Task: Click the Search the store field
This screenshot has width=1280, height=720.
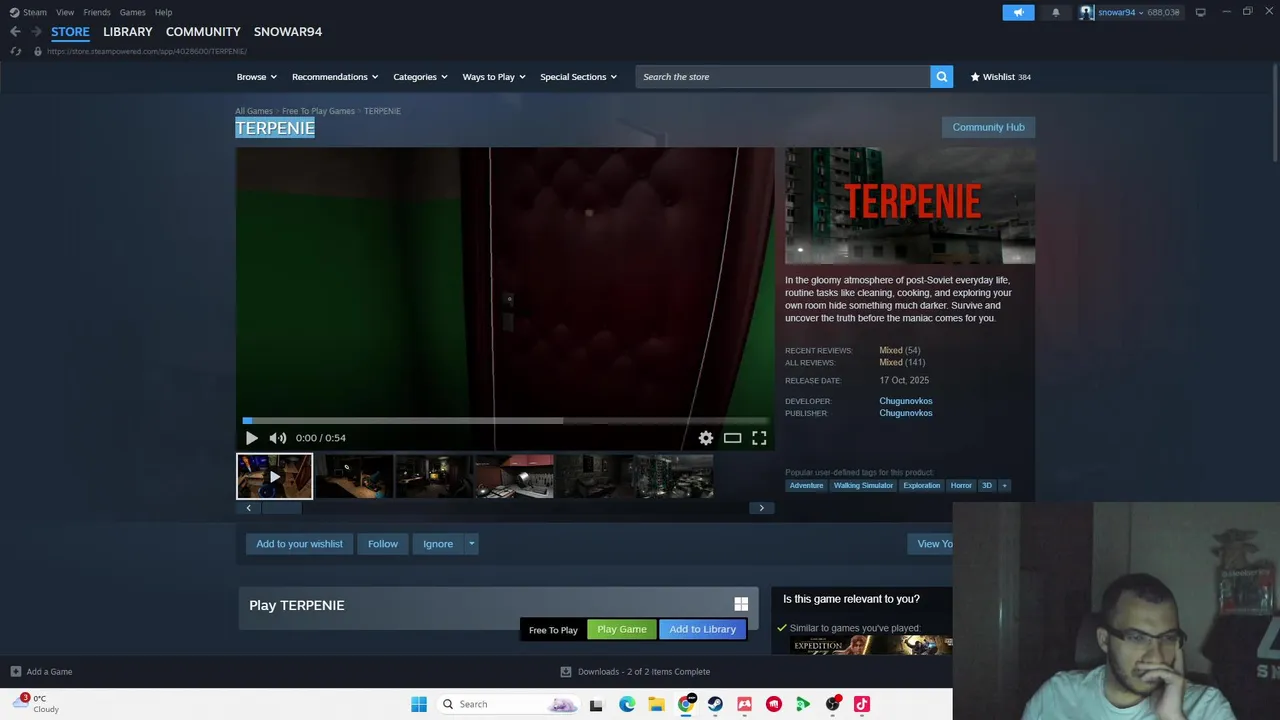Action: (x=783, y=77)
